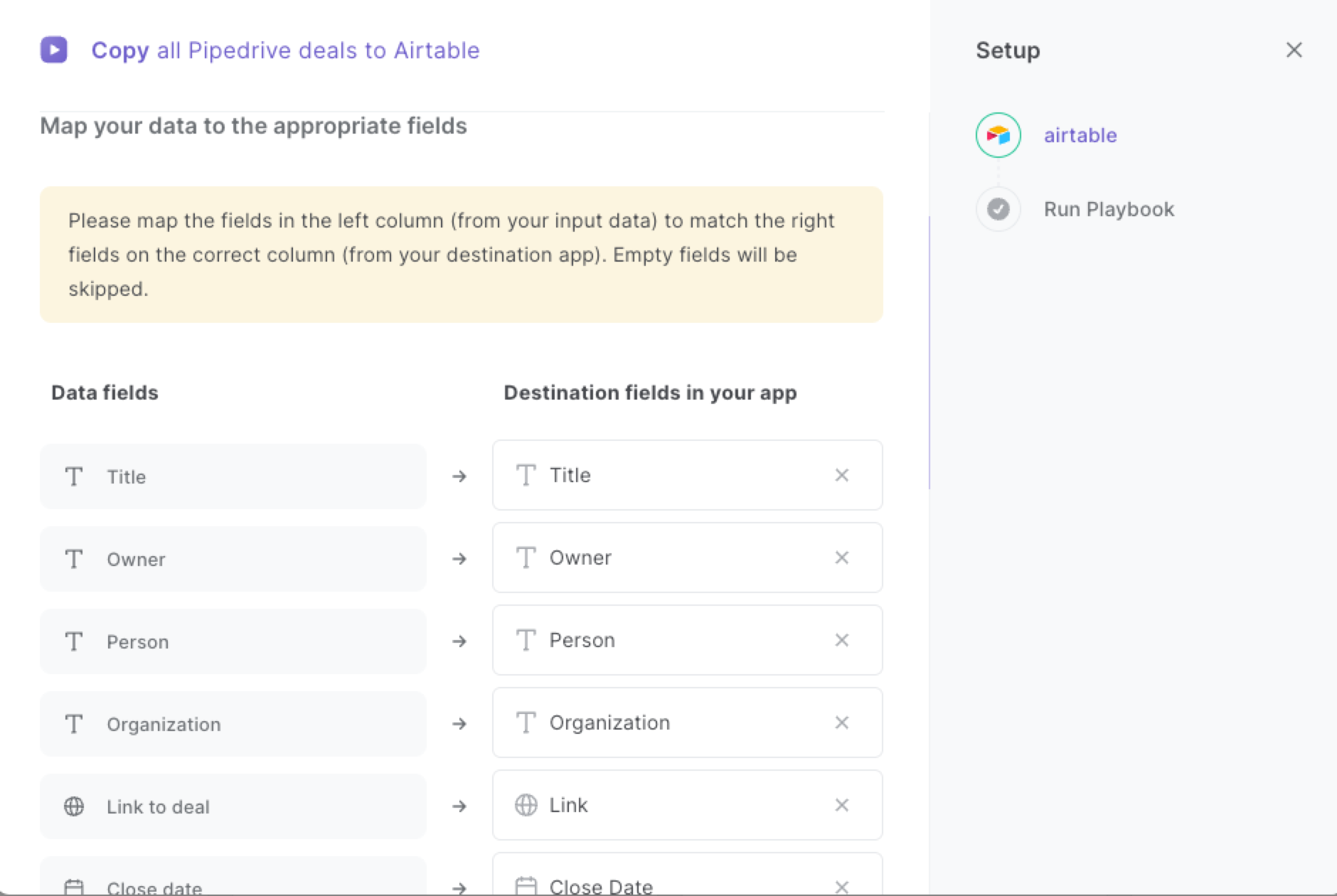
Task: Select the Run Playbook step in the sidebar
Action: pos(1108,209)
